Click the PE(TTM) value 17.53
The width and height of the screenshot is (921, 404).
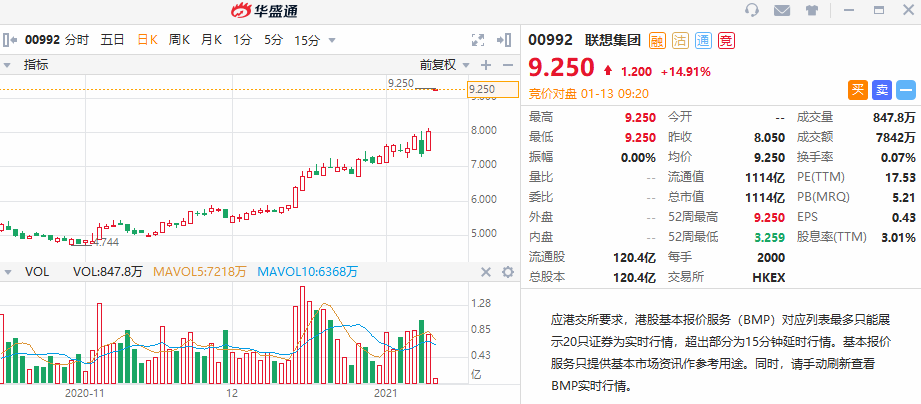click(x=900, y=177)
